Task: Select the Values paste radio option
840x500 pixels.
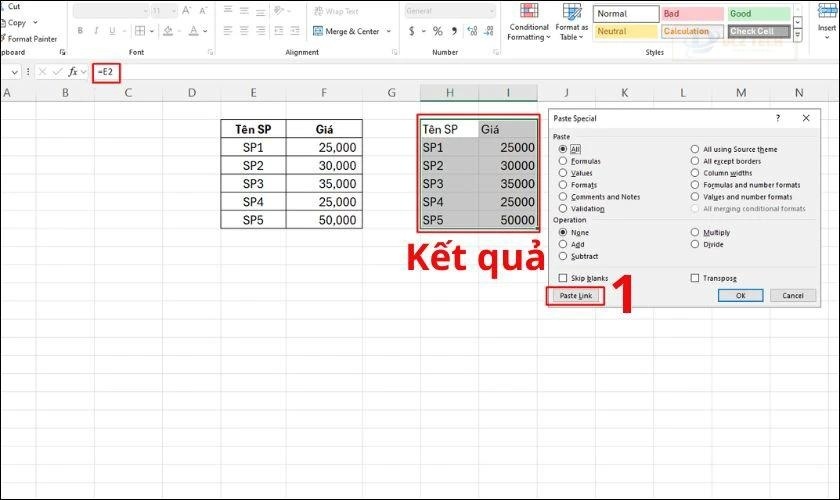Action: [x=562, y=173]
